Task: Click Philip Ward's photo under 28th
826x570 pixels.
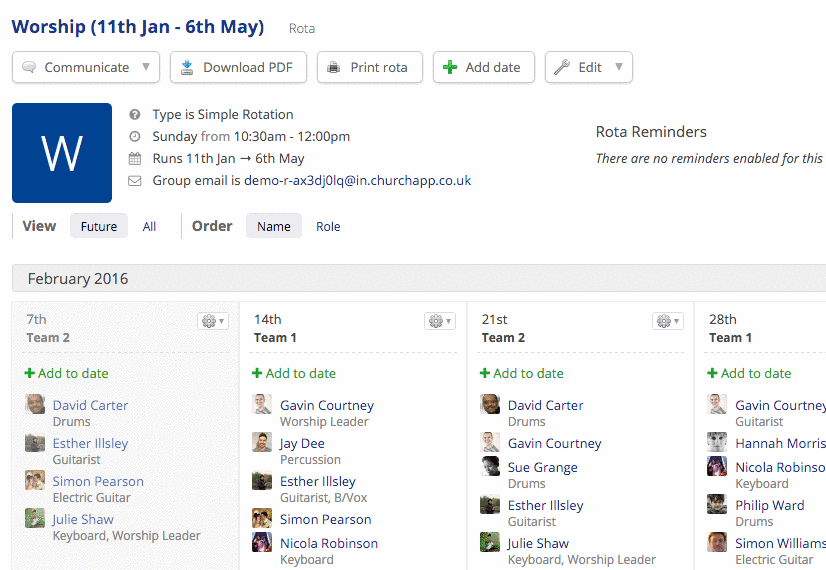Action: (717, 505)
